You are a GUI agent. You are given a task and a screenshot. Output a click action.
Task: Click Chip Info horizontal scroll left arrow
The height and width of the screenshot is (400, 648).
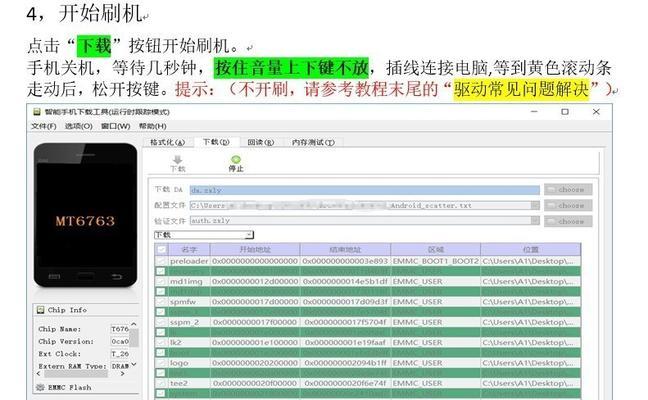click(x=39, y=374)
